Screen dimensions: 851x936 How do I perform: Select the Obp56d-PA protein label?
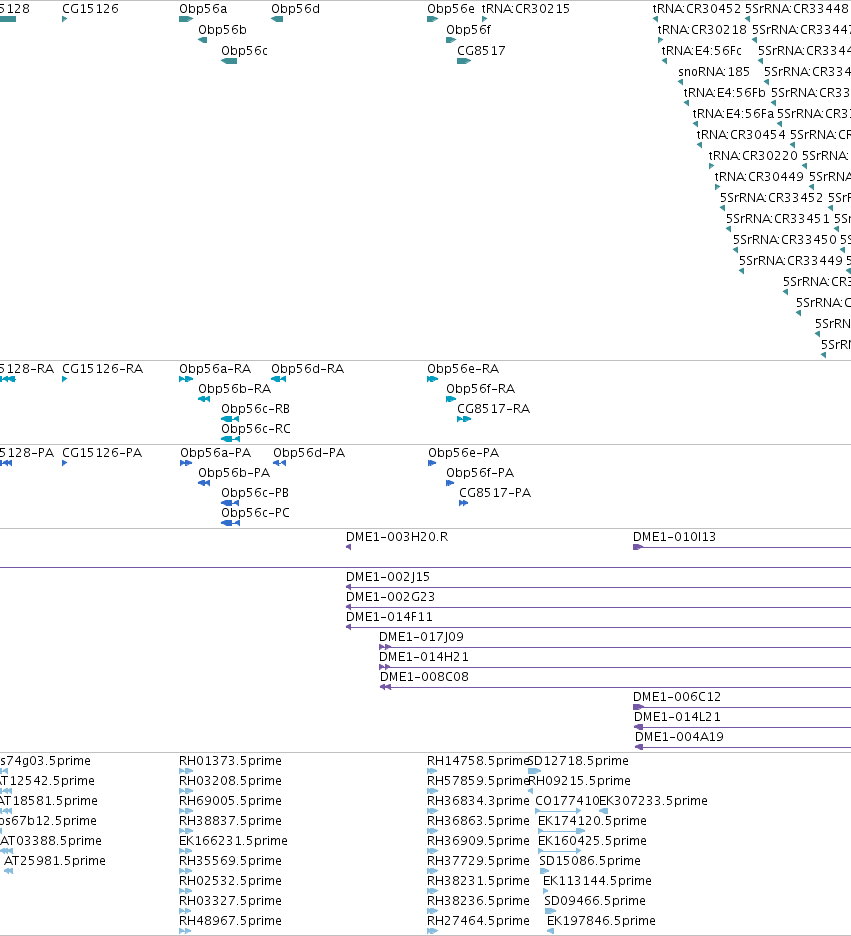tap(309, 453)
